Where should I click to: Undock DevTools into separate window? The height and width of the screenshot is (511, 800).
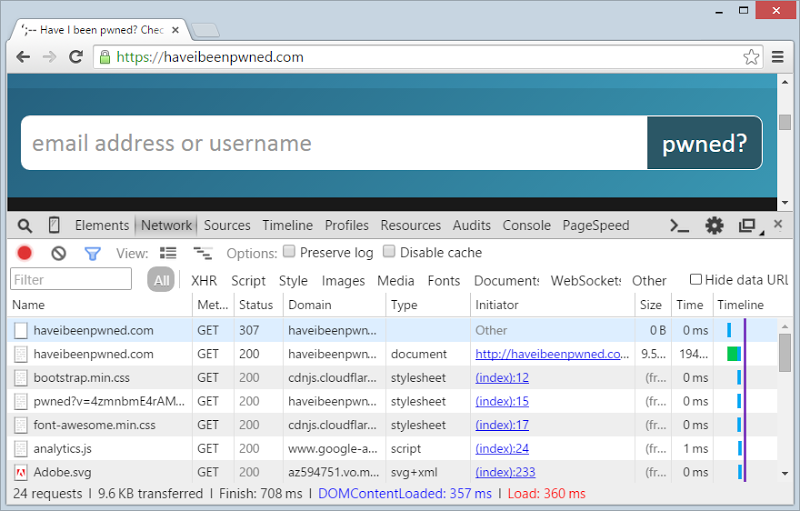(747, 225)
